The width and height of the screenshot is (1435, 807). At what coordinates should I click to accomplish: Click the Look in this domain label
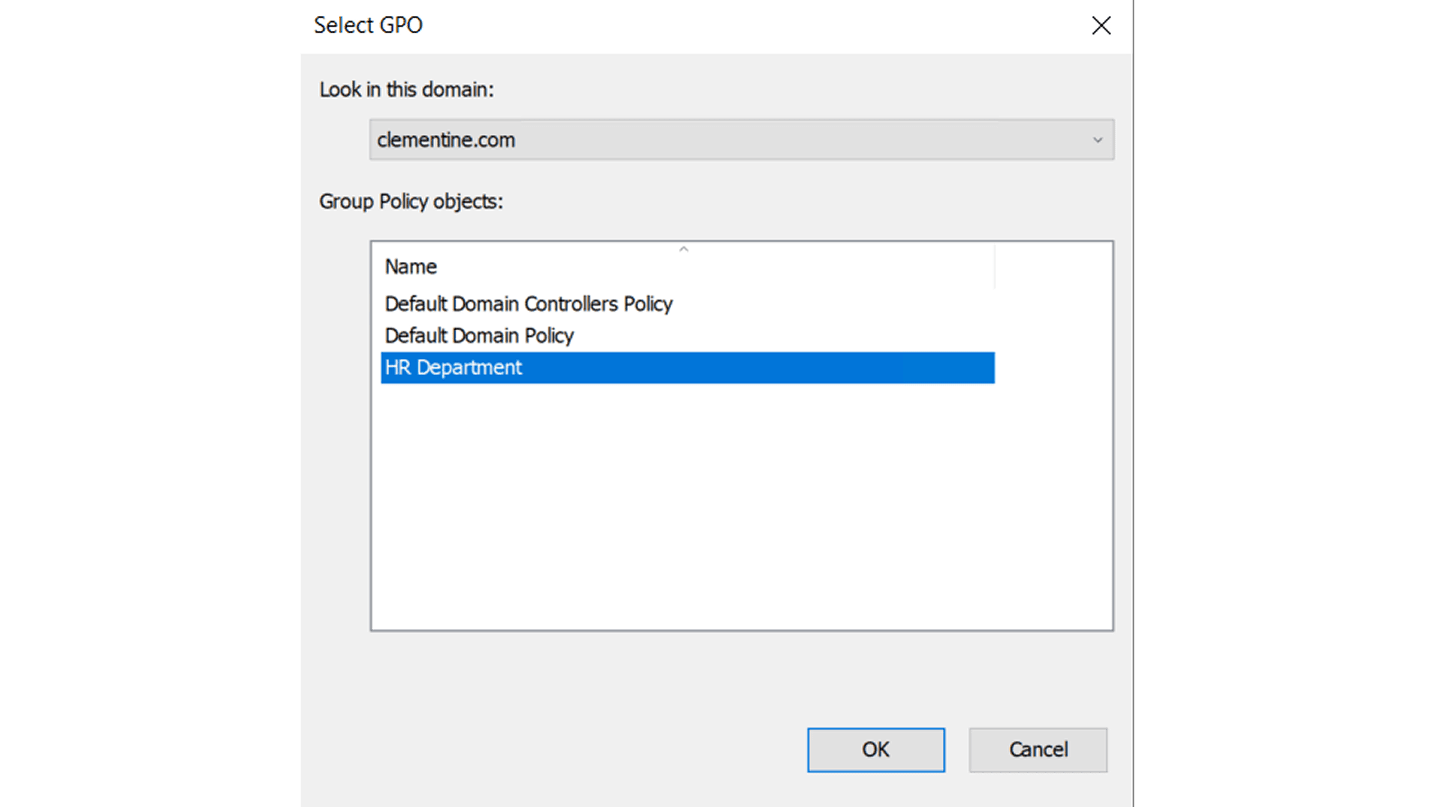coord(406,89)
